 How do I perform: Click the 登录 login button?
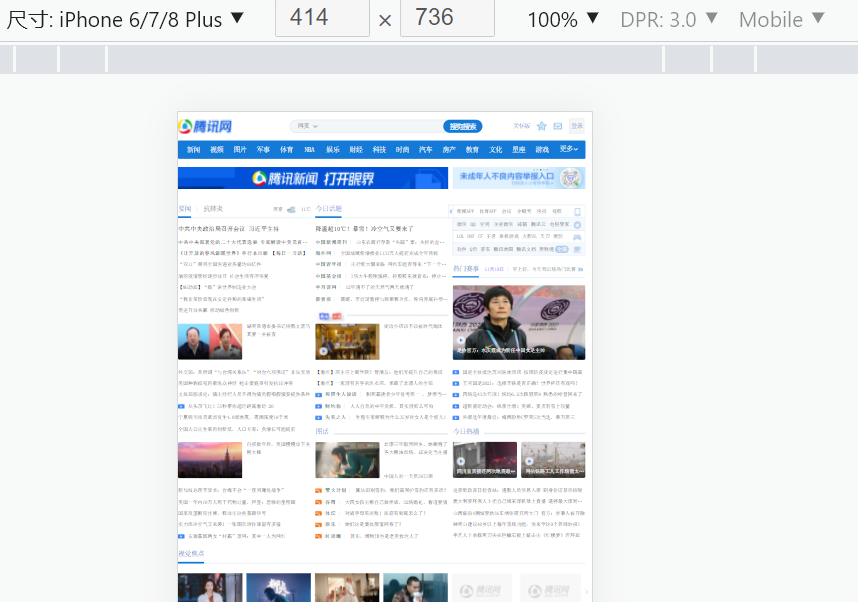[x=577, y=126]
